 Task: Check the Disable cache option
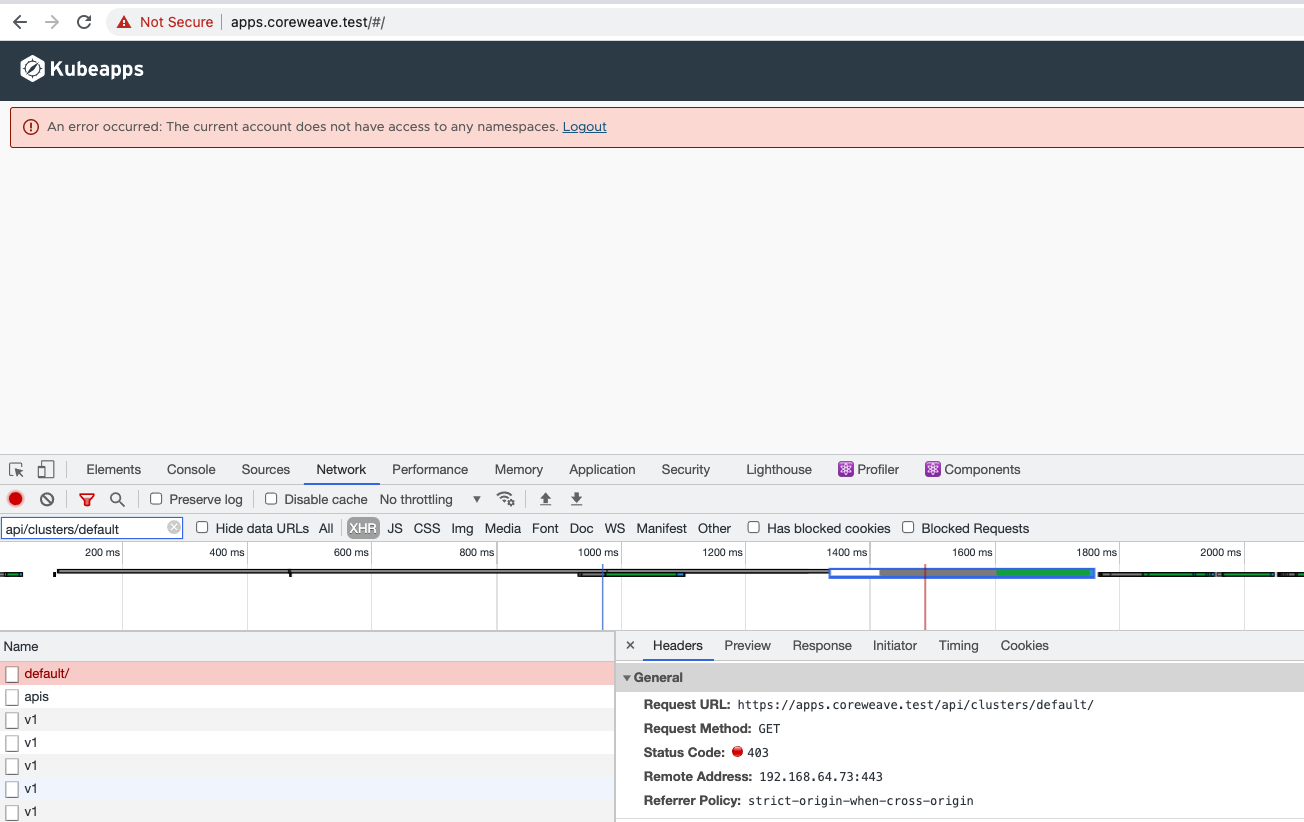pos(271,498)
